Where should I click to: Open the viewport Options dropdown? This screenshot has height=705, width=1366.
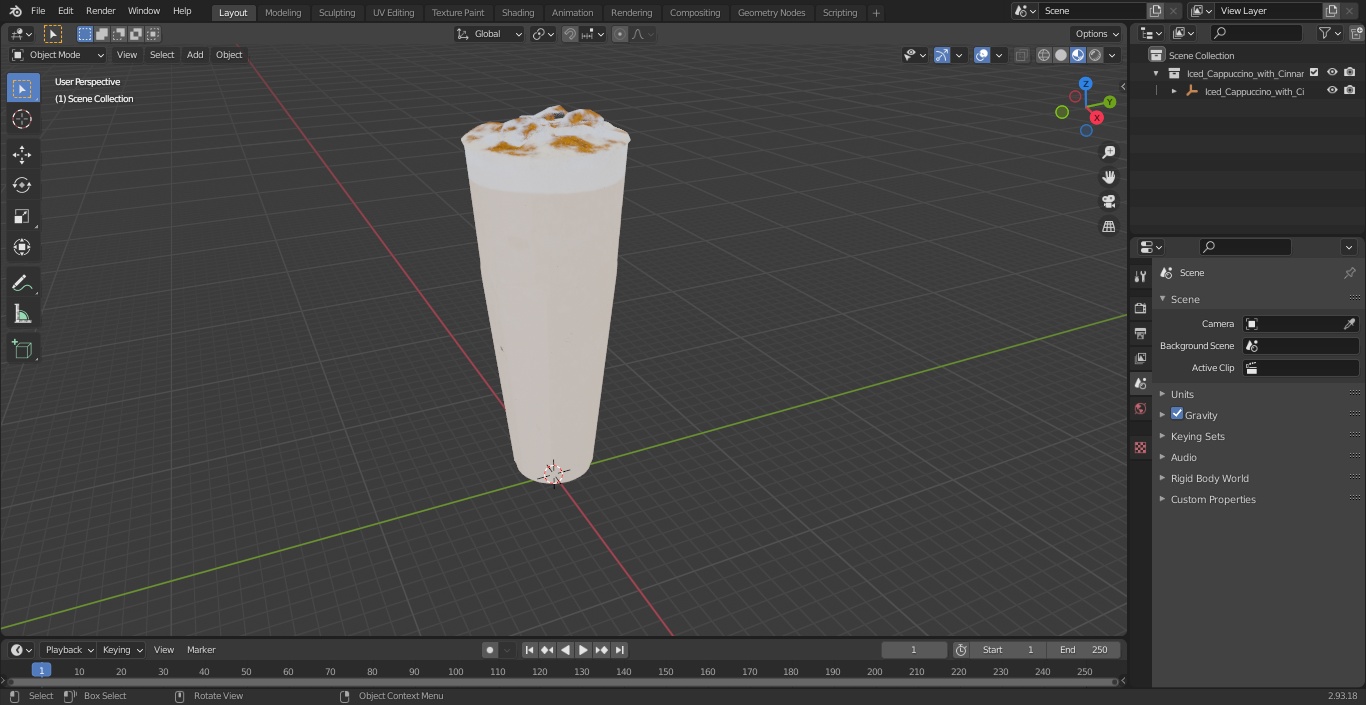pyautogui.click(x=1098, y=34)
